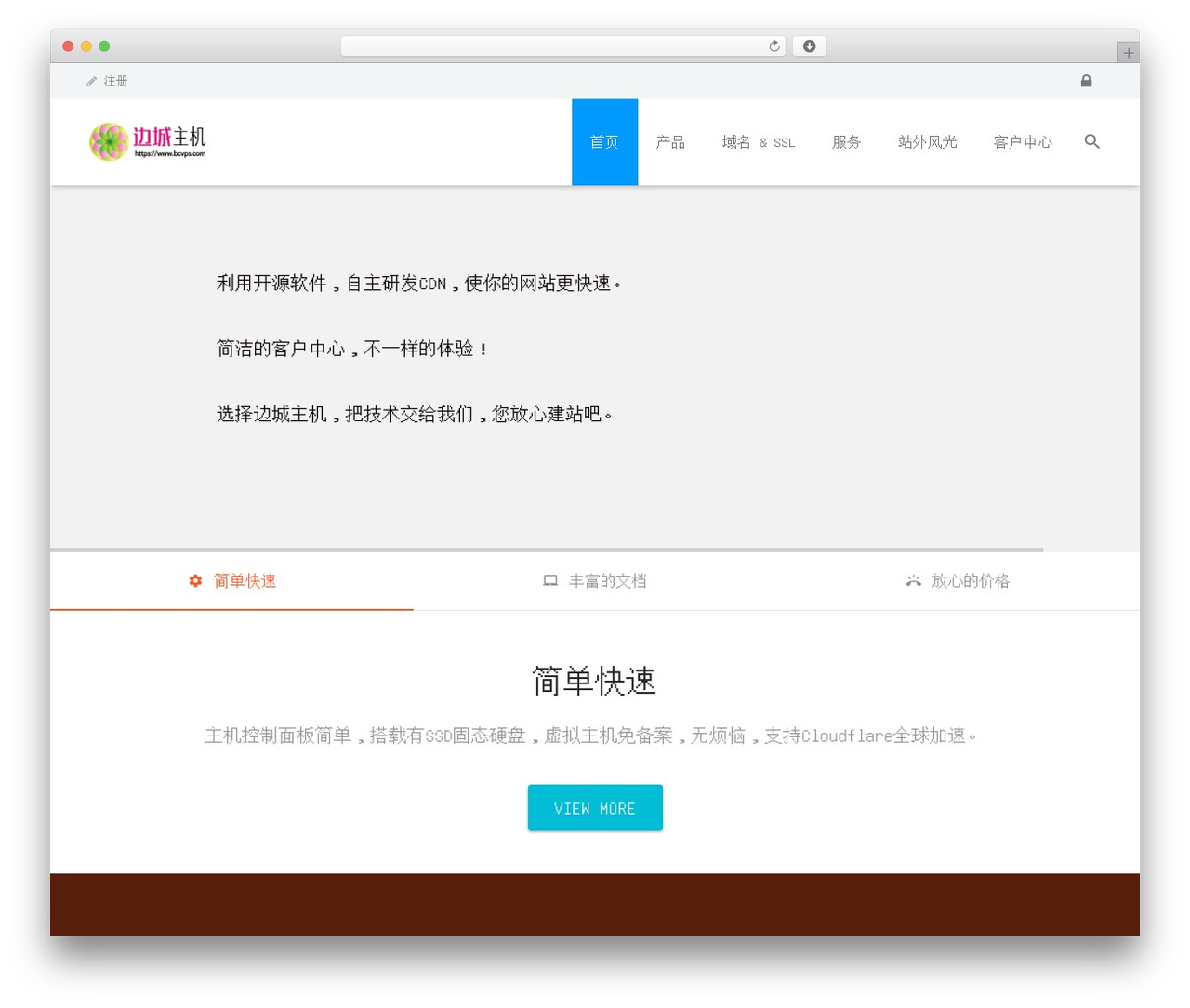Click the gear icon on 简单快速 tab
1190x1008 pixels.
pyautogui.click(x=195, y=580)
